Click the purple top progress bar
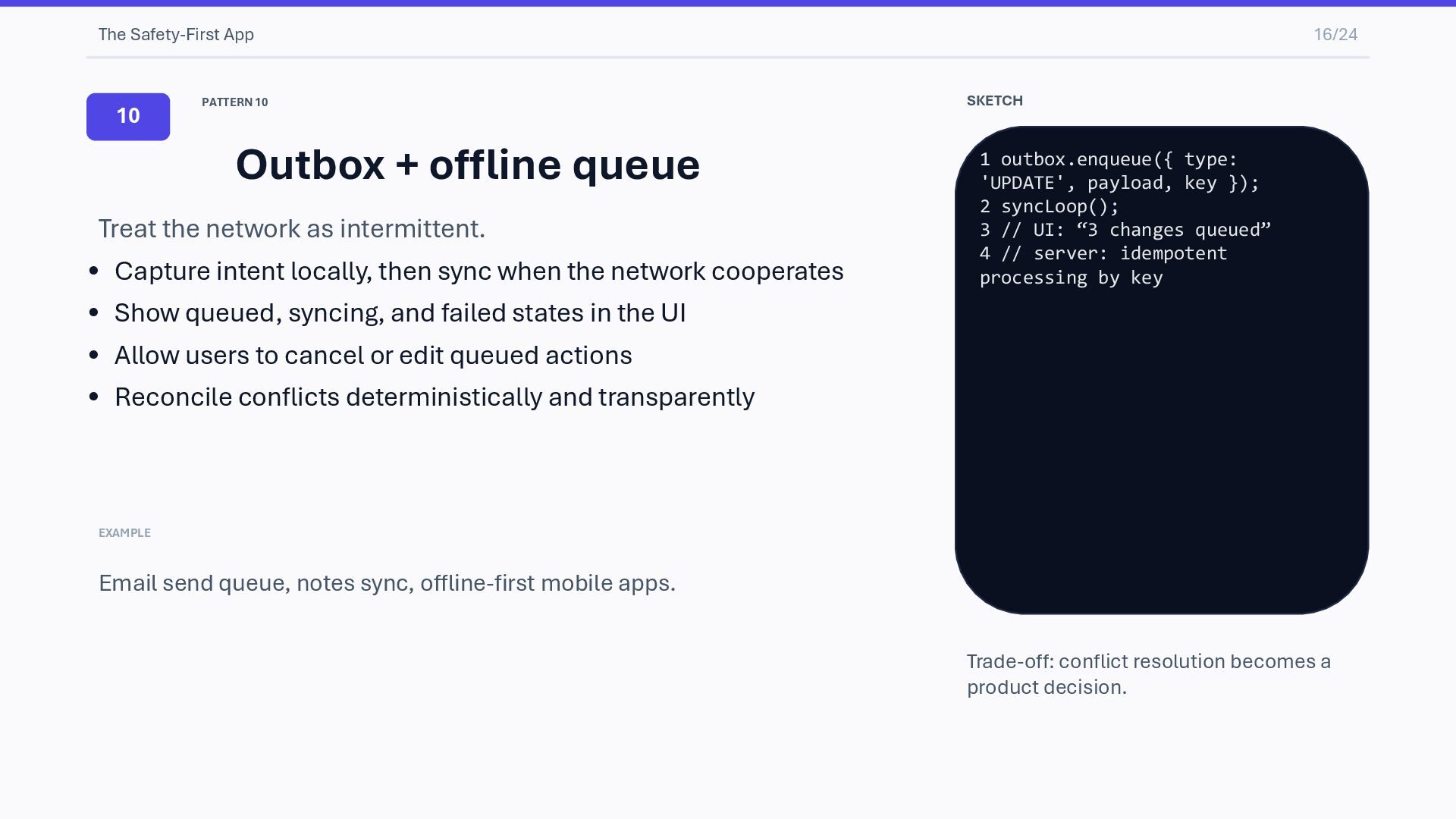1456x819 pixels. (728, 3)
